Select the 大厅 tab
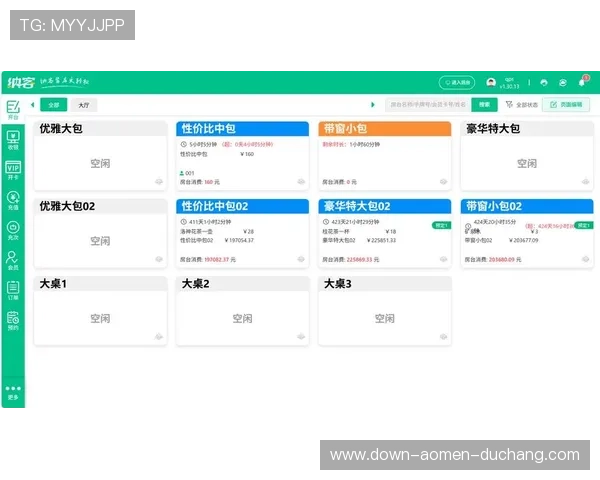This screenshot has height=480, width=600. [84, 105]
